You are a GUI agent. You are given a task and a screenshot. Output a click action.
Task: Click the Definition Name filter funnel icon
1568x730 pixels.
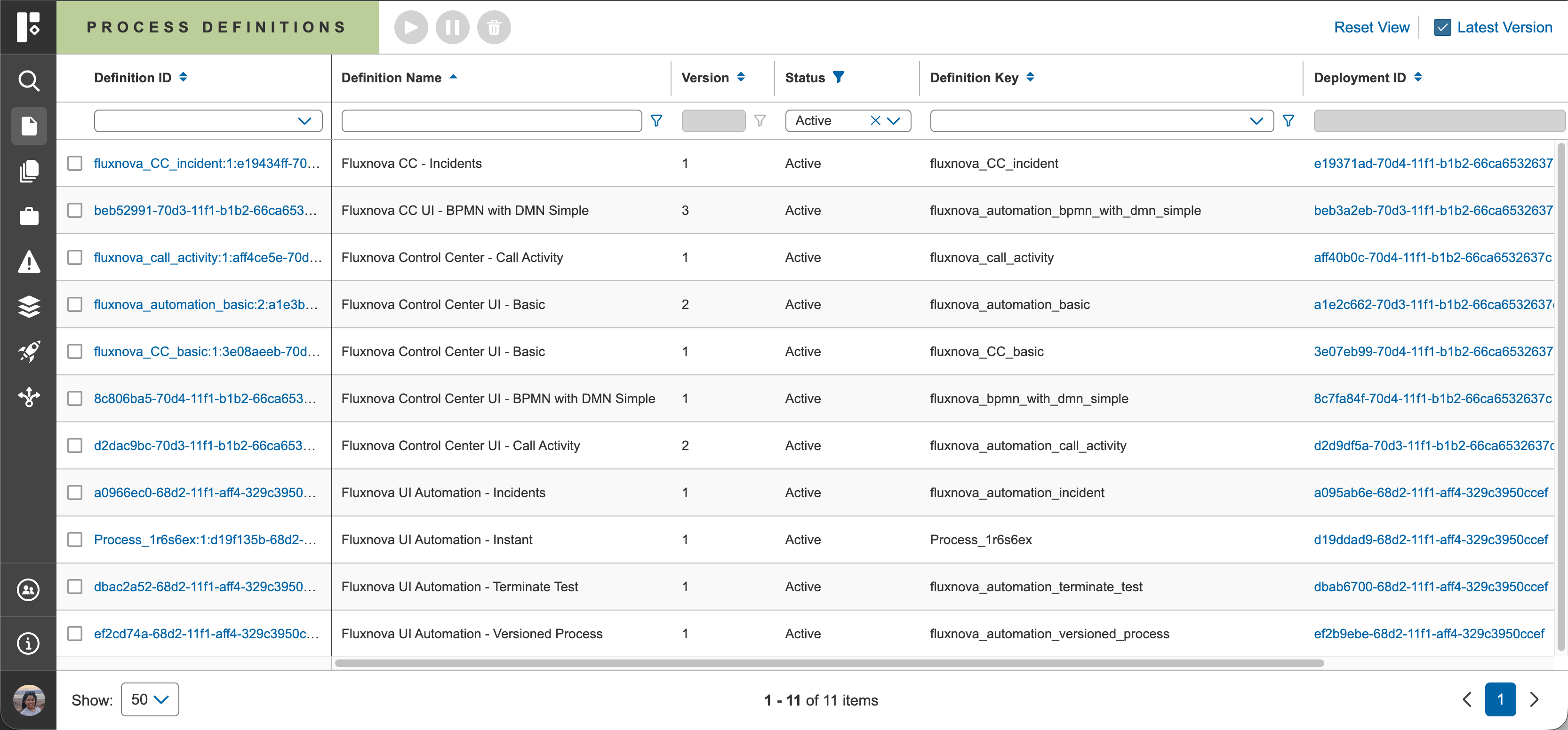coord(656,120)
